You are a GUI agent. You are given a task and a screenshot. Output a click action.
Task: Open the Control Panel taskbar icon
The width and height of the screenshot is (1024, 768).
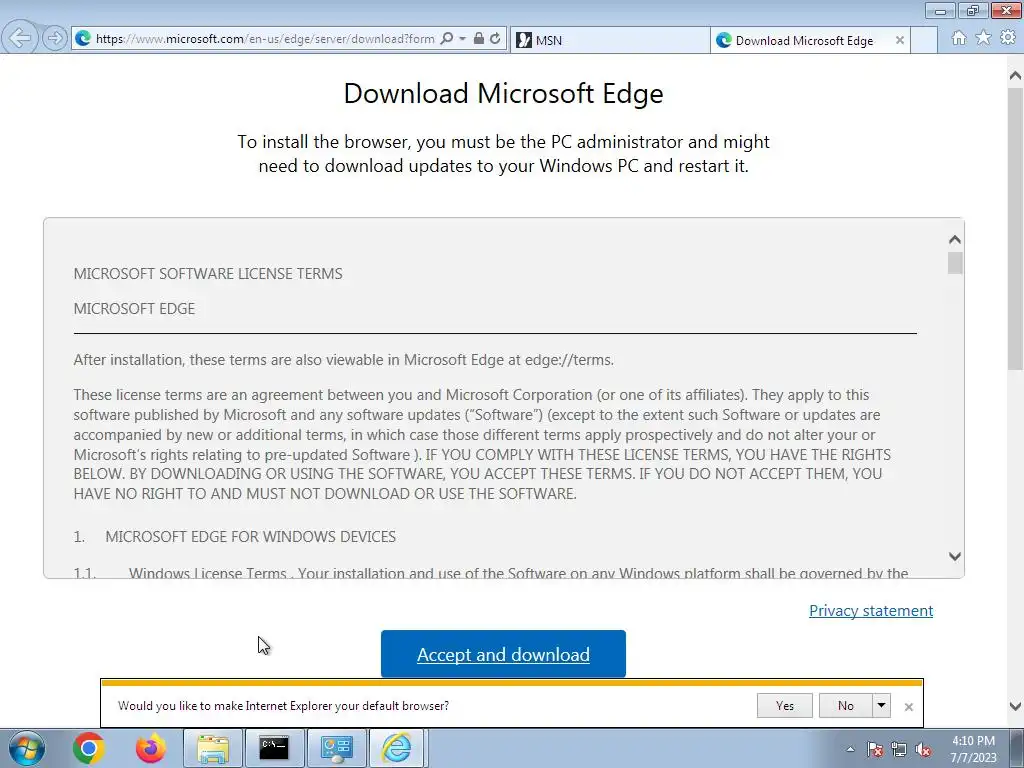click(336, 748)
